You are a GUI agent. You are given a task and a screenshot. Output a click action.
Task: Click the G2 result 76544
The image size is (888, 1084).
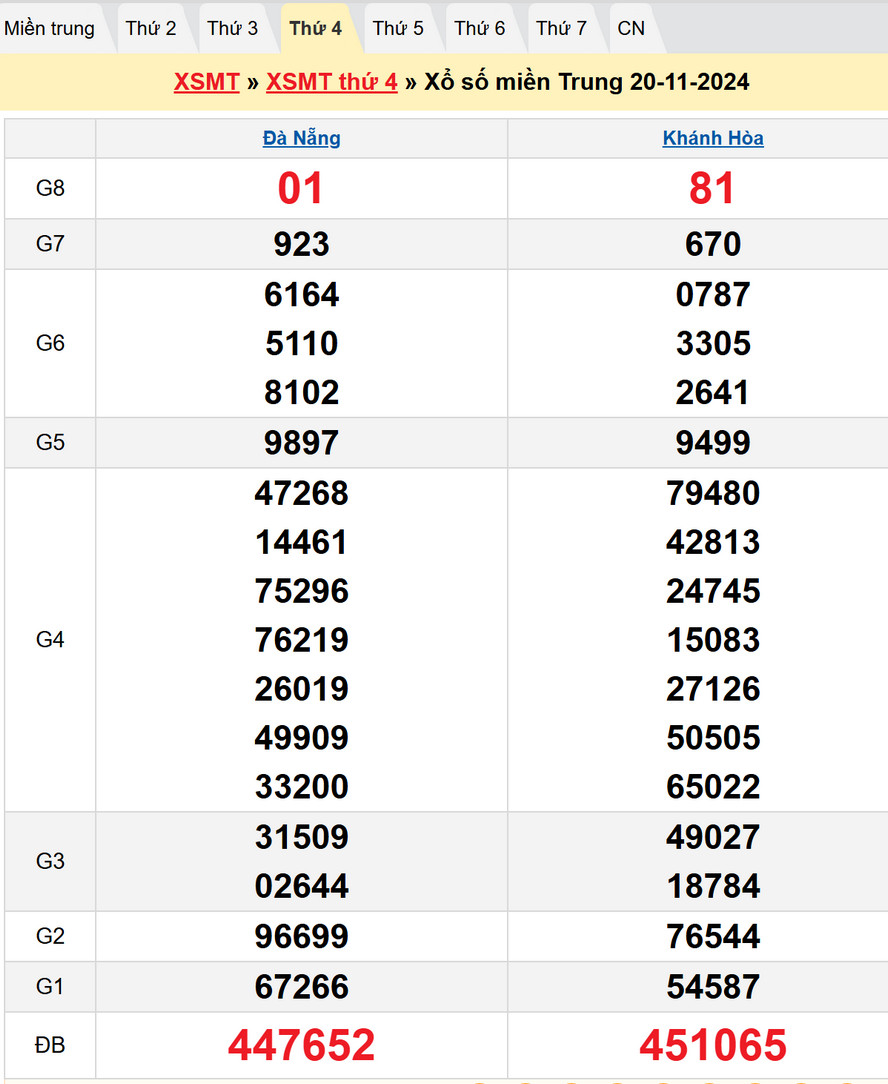[713, 937]
